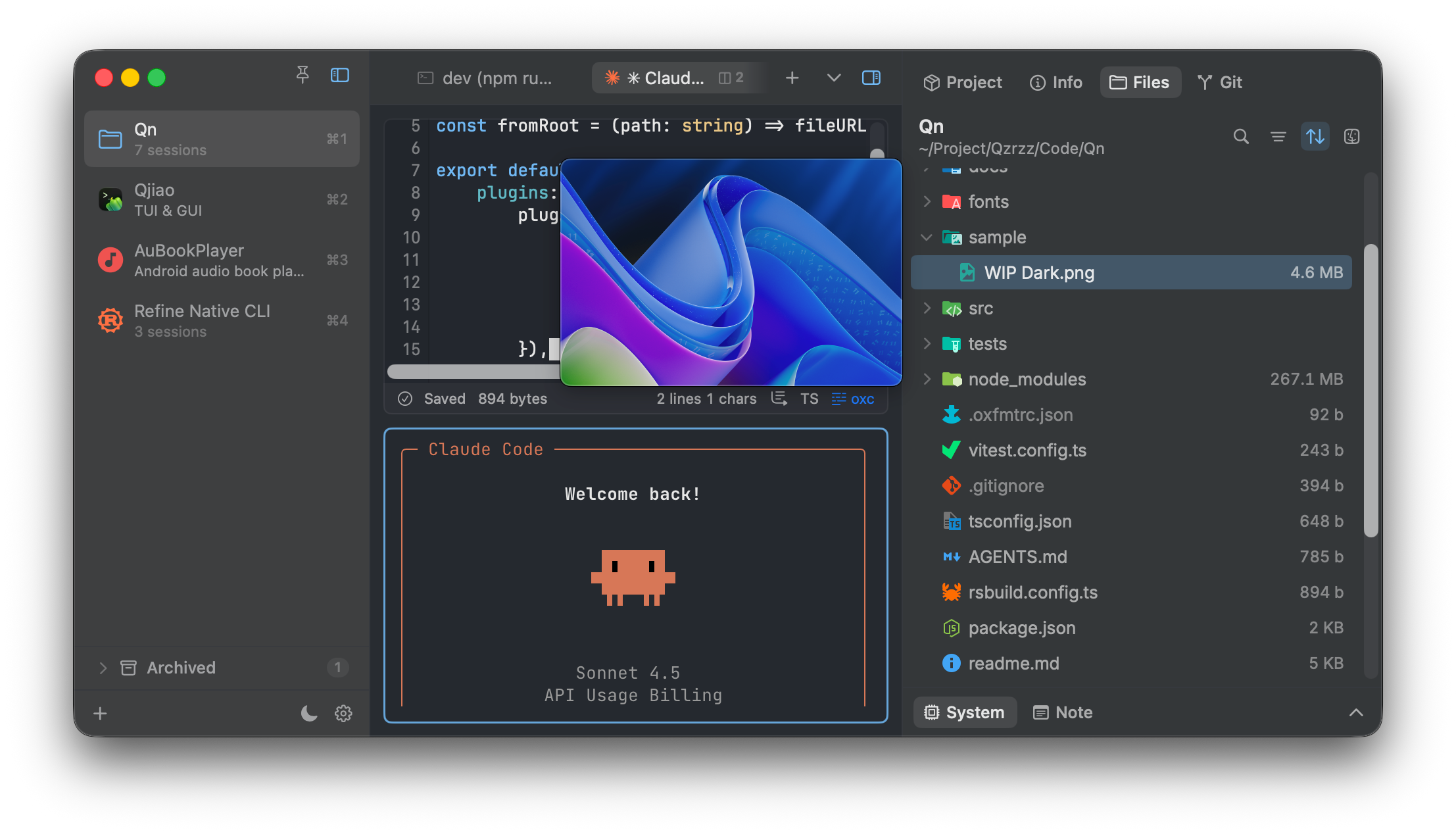Viewport: 1456px width, 834px height.
Task: Open the Refine Native CLI project
Action: pyautogui.click(x=222, y=320)
